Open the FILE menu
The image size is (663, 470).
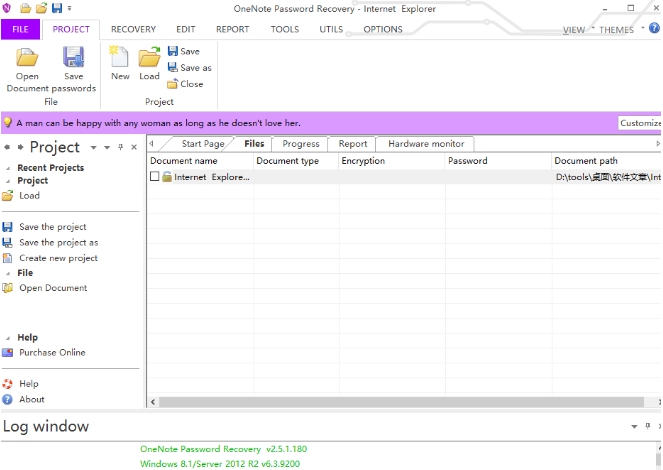point(20,29)
